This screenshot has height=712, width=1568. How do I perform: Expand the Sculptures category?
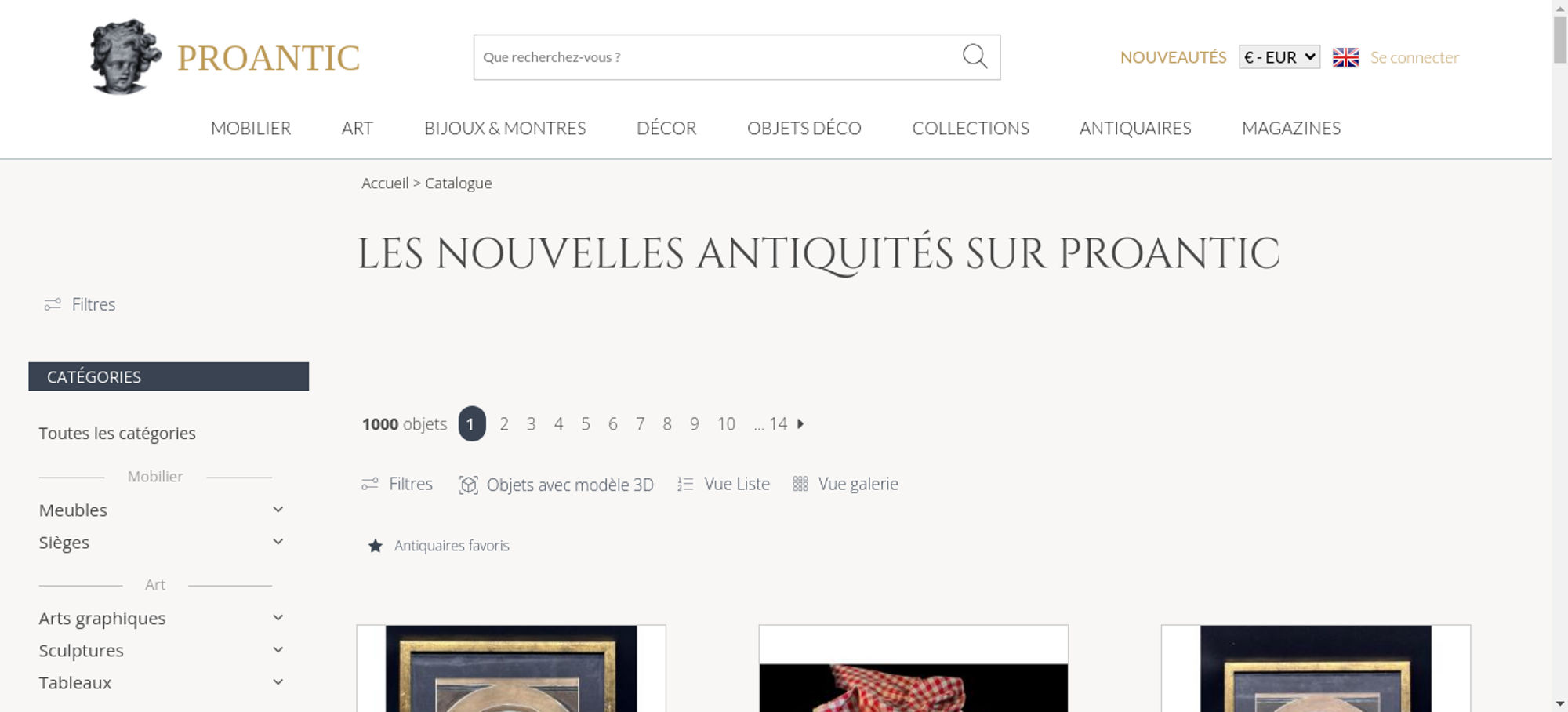tap(278, 650)
